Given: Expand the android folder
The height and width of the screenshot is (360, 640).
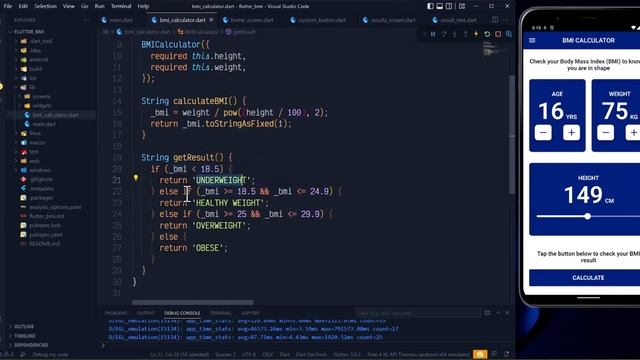Looking at the screenshot, I should pos(38,60).
